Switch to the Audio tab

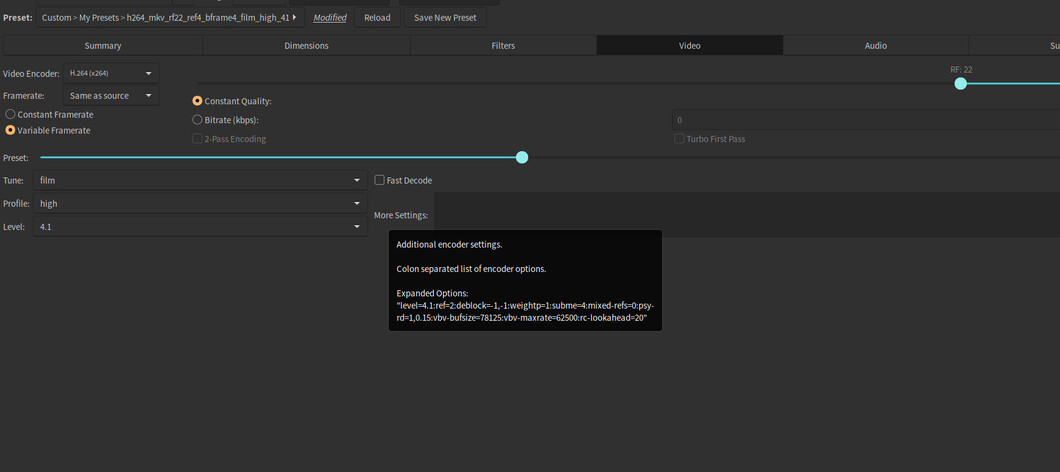tap(875, 45)
